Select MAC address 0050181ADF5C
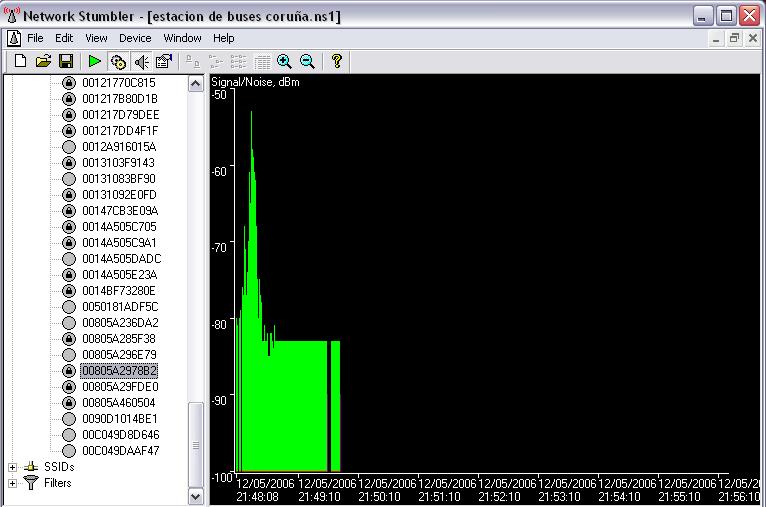 click(120, 307)
